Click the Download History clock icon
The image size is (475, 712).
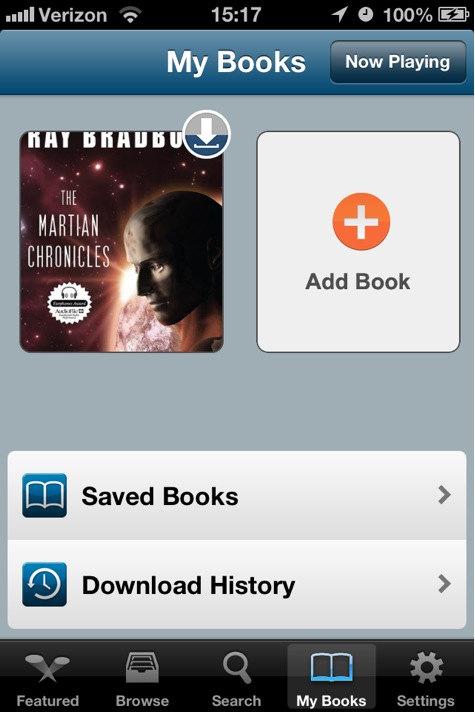coord(45,584)
